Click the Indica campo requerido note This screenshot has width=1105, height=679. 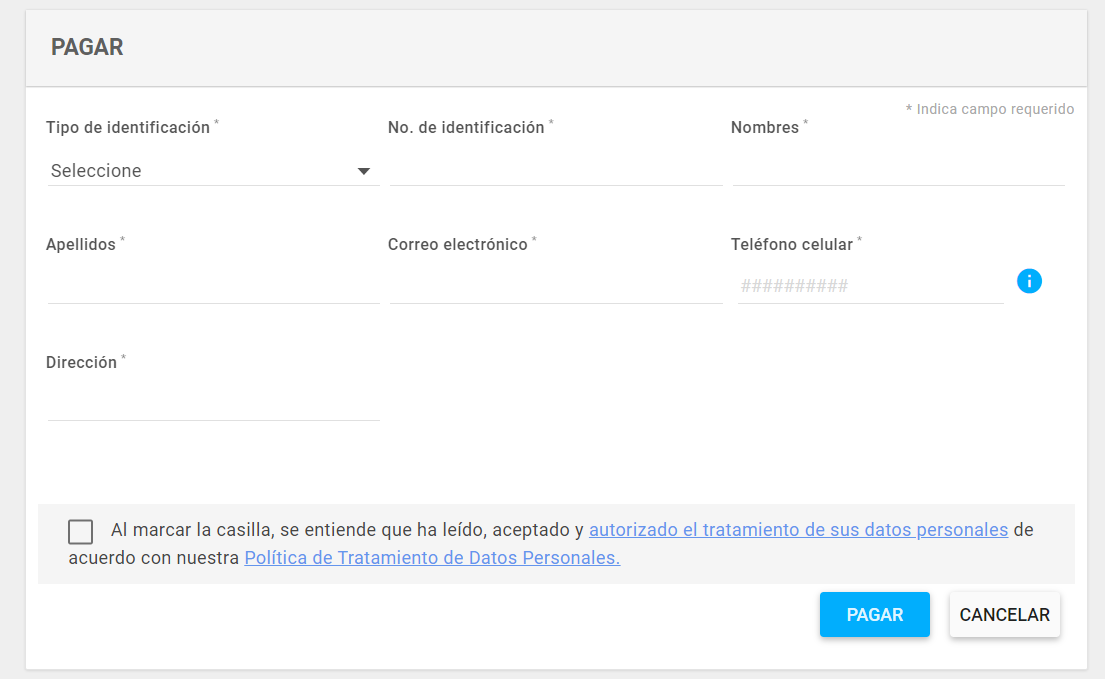click(x=991, y=109)
